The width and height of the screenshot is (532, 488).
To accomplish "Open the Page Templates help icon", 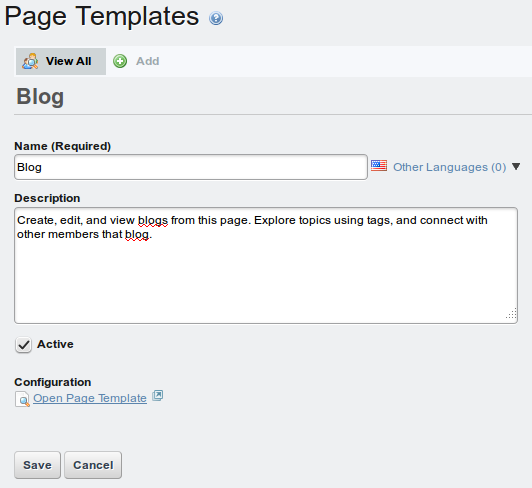I will tap(216, 18).
